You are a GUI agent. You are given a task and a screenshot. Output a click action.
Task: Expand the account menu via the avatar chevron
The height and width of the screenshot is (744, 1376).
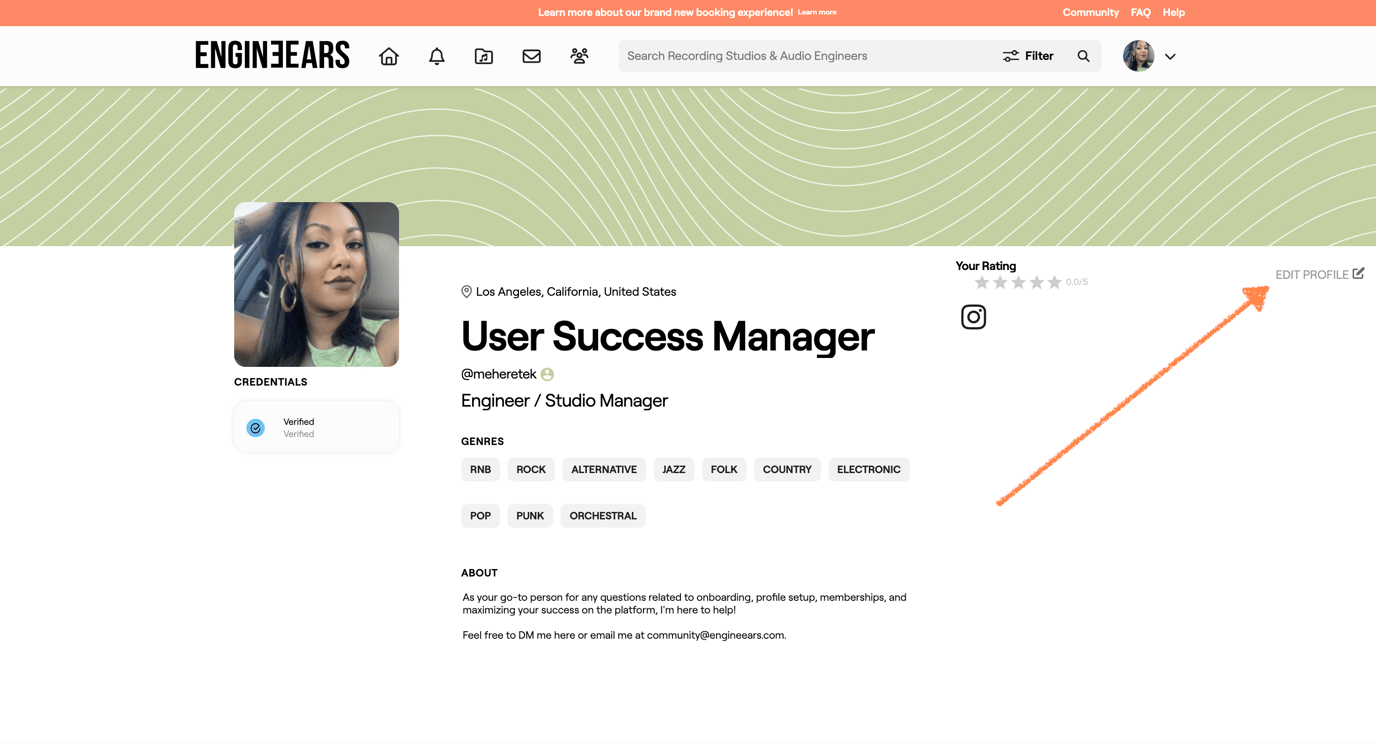1170,56
